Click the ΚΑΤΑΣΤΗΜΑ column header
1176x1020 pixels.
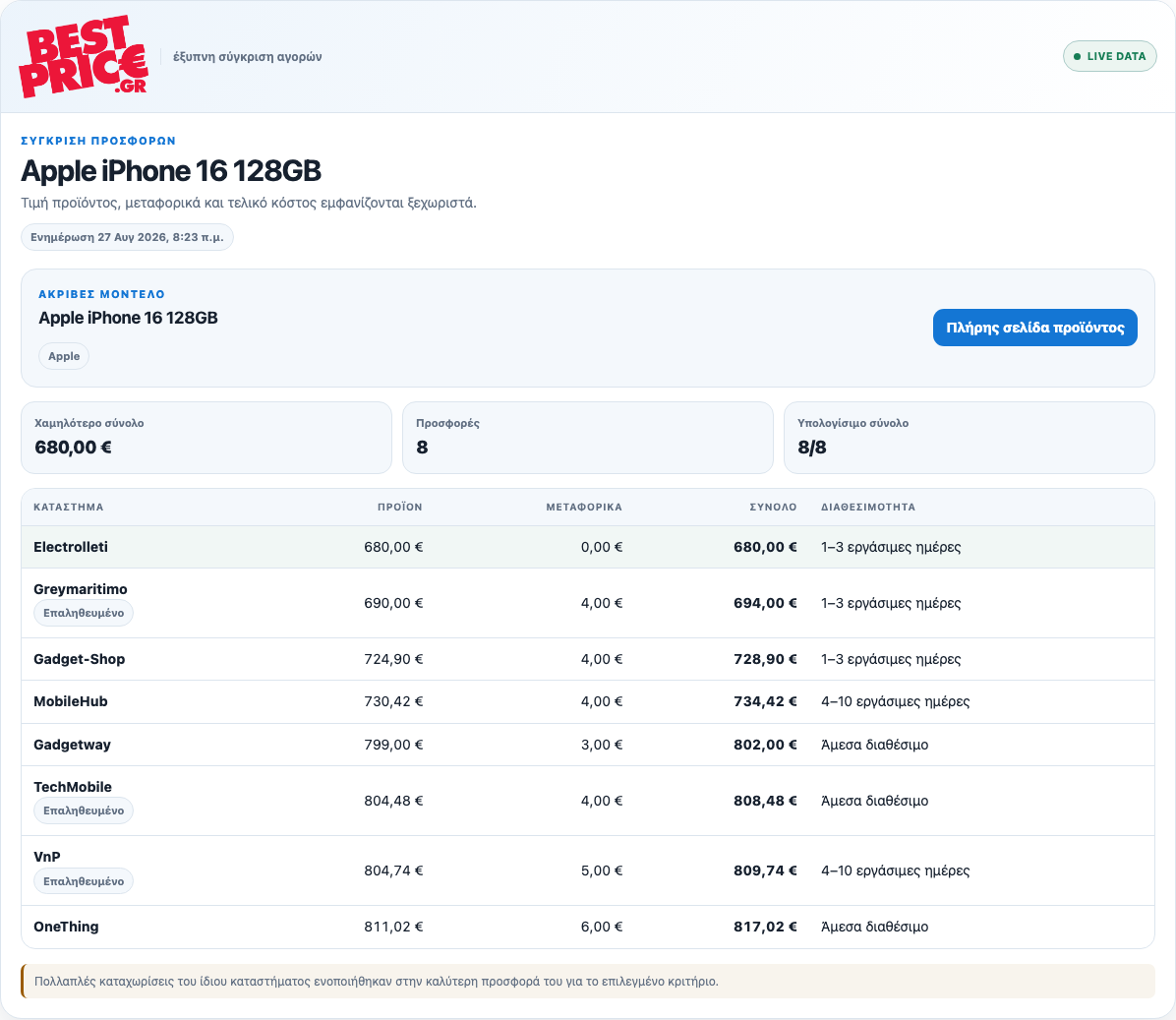click(x=68, y=507)
